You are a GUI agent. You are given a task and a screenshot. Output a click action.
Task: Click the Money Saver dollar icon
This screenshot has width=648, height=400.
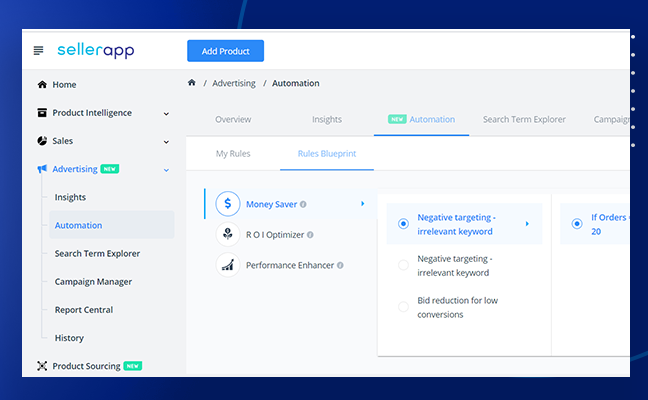pyautogui.click(x=228, y=204)
